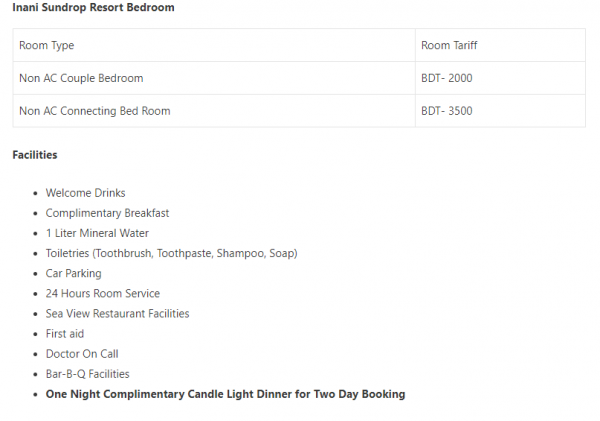Click the Non AC Connecting Bed Room cell
Viewport: 600px width, 421px height.
click(214, 111)
